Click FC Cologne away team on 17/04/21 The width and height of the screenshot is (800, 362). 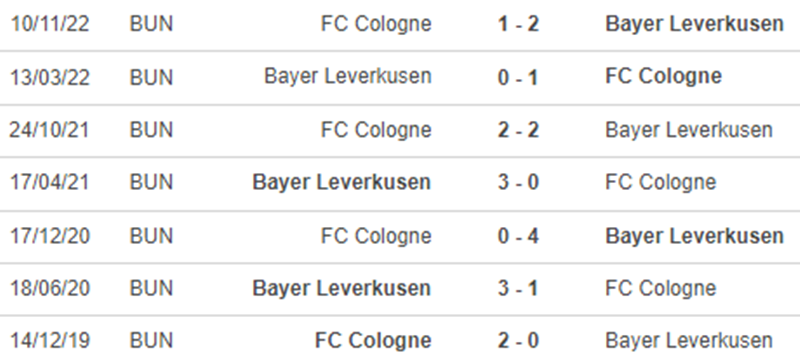coord(661,183)
